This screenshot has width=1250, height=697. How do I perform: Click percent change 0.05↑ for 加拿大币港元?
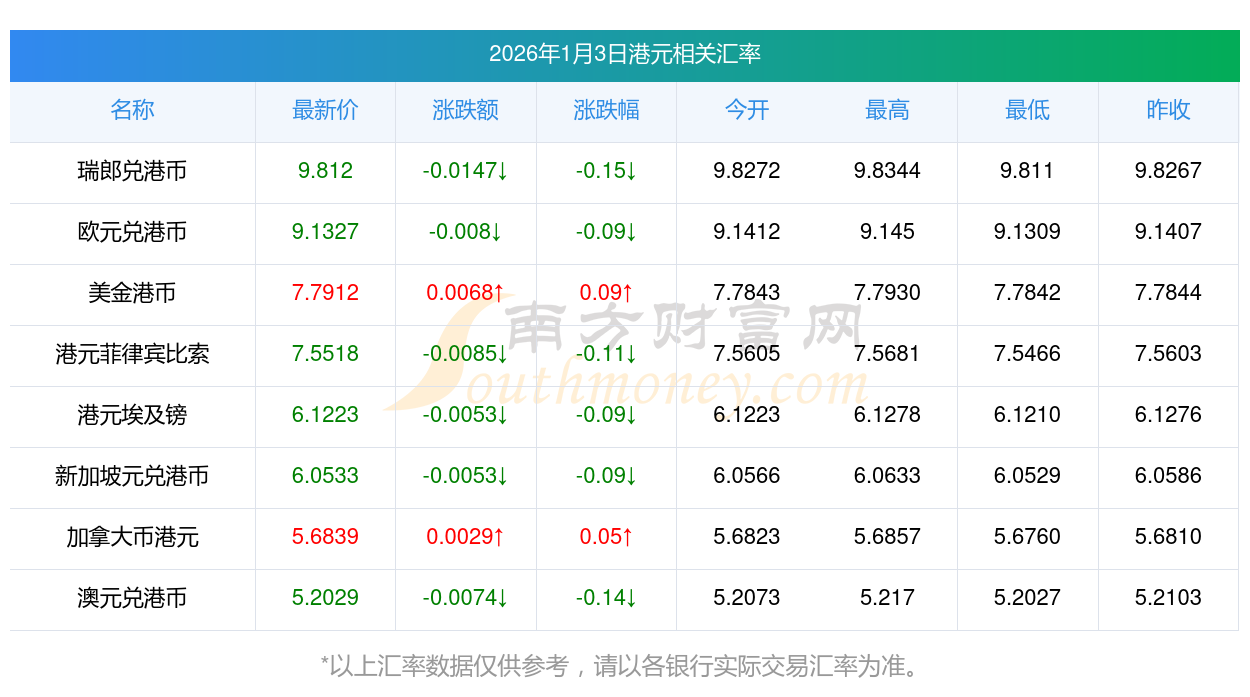click(606, 537)
